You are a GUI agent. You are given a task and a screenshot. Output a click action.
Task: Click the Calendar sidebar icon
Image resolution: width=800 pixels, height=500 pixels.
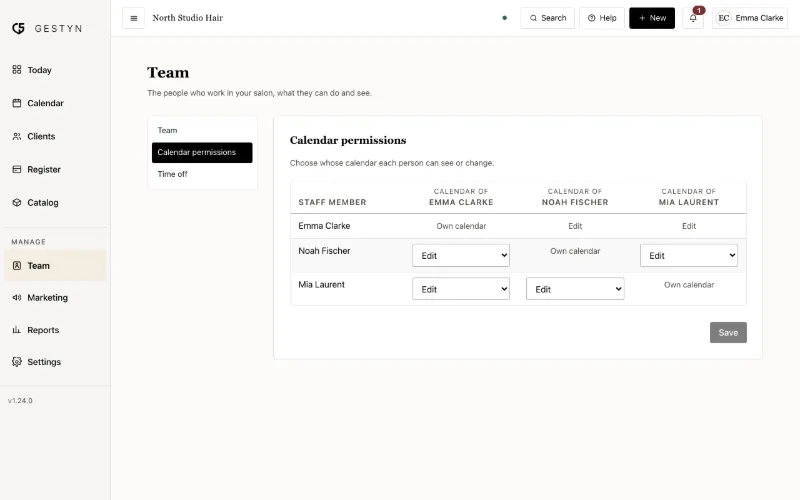[x=17, y=103]
